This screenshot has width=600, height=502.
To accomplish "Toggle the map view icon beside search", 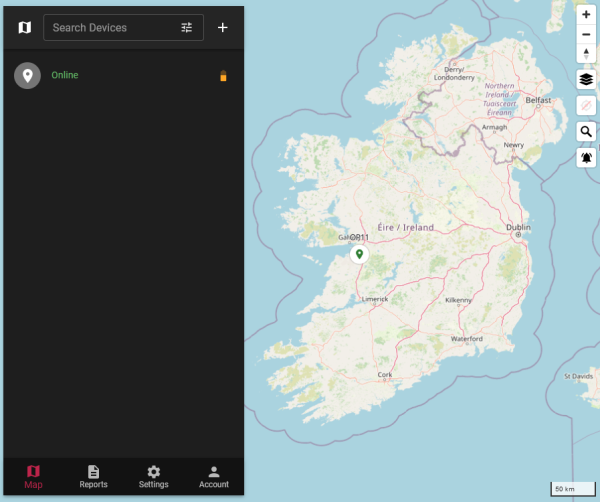I will [x=25, y=28].
